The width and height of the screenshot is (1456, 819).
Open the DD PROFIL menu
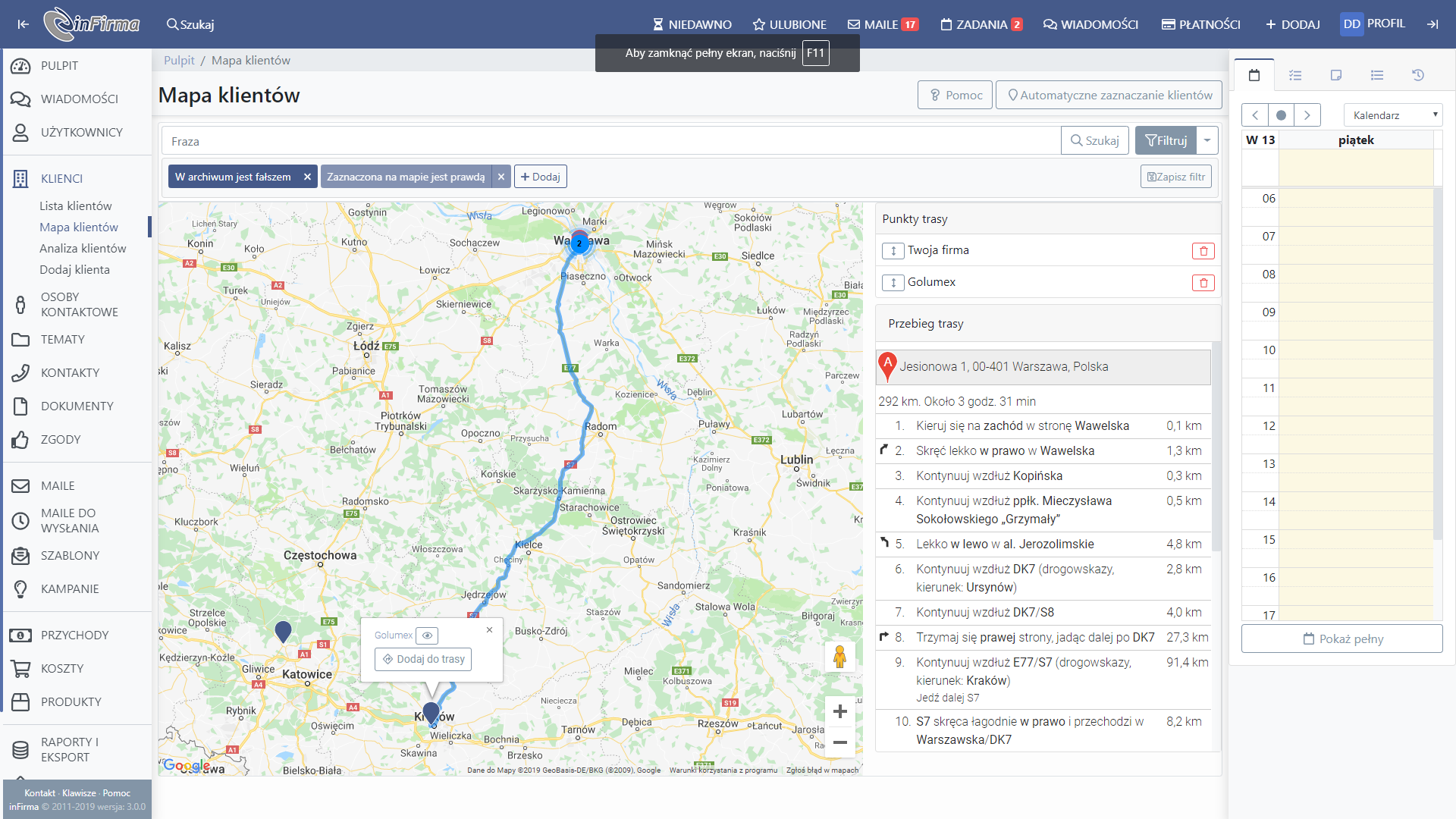point(1373,24)
